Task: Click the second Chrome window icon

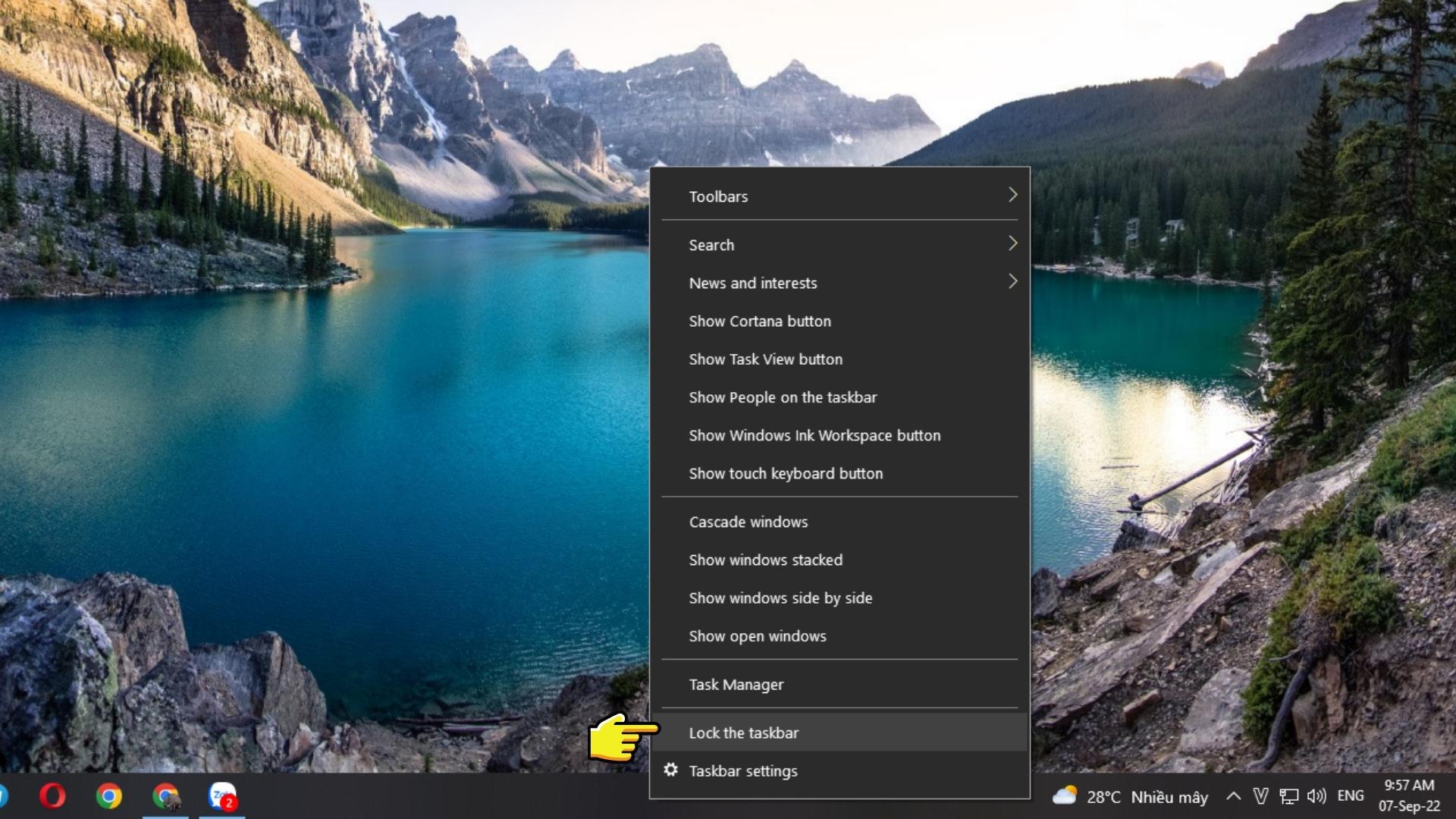Action: pos(166,796)
